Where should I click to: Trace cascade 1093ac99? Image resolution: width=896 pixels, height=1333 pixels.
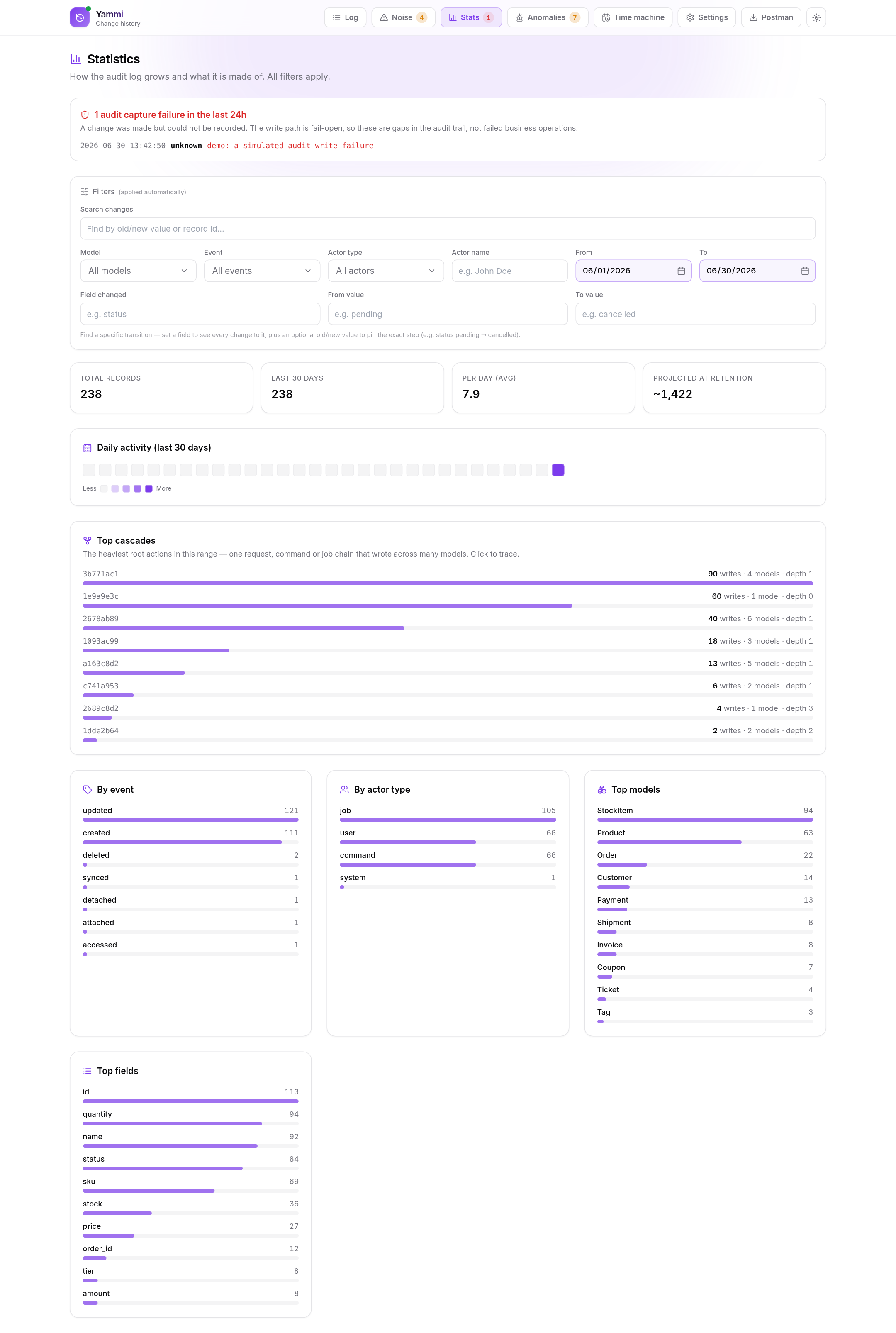click(x=448, y=645)
